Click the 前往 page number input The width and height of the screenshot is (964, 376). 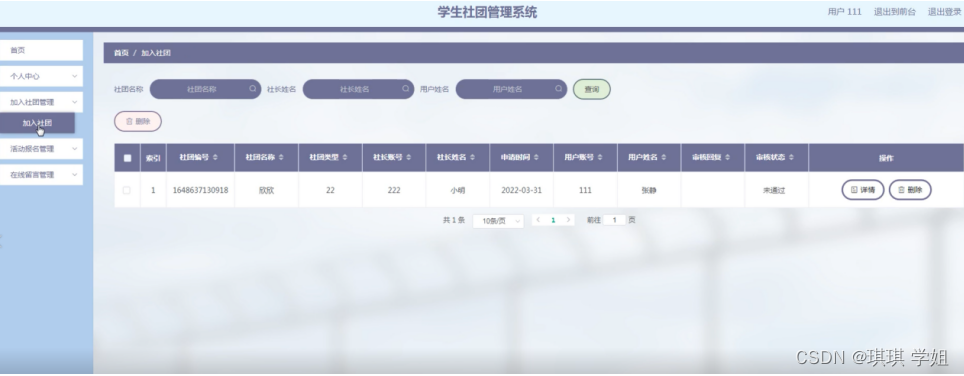click(x=614, y=220)
